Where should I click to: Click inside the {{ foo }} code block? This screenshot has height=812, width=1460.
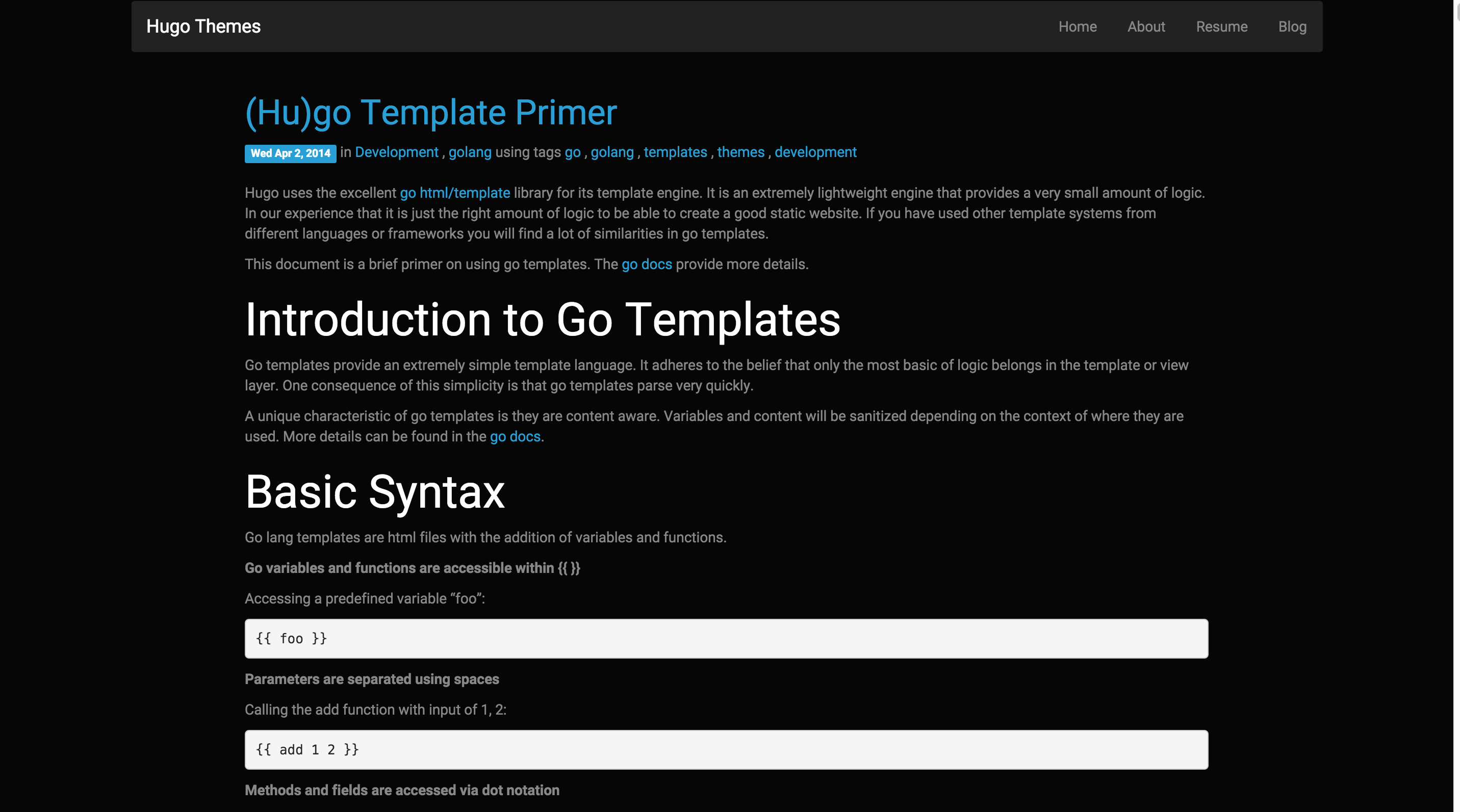726,639
